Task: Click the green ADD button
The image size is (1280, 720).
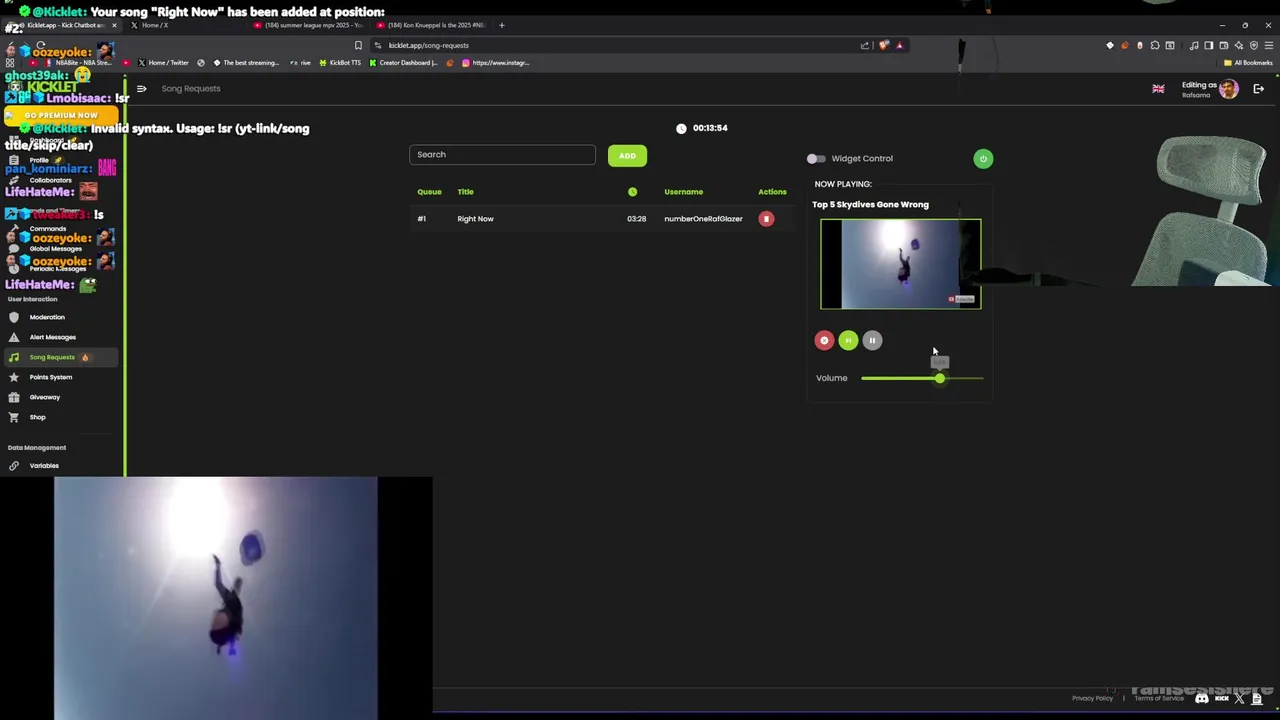Action: (627, 155)
